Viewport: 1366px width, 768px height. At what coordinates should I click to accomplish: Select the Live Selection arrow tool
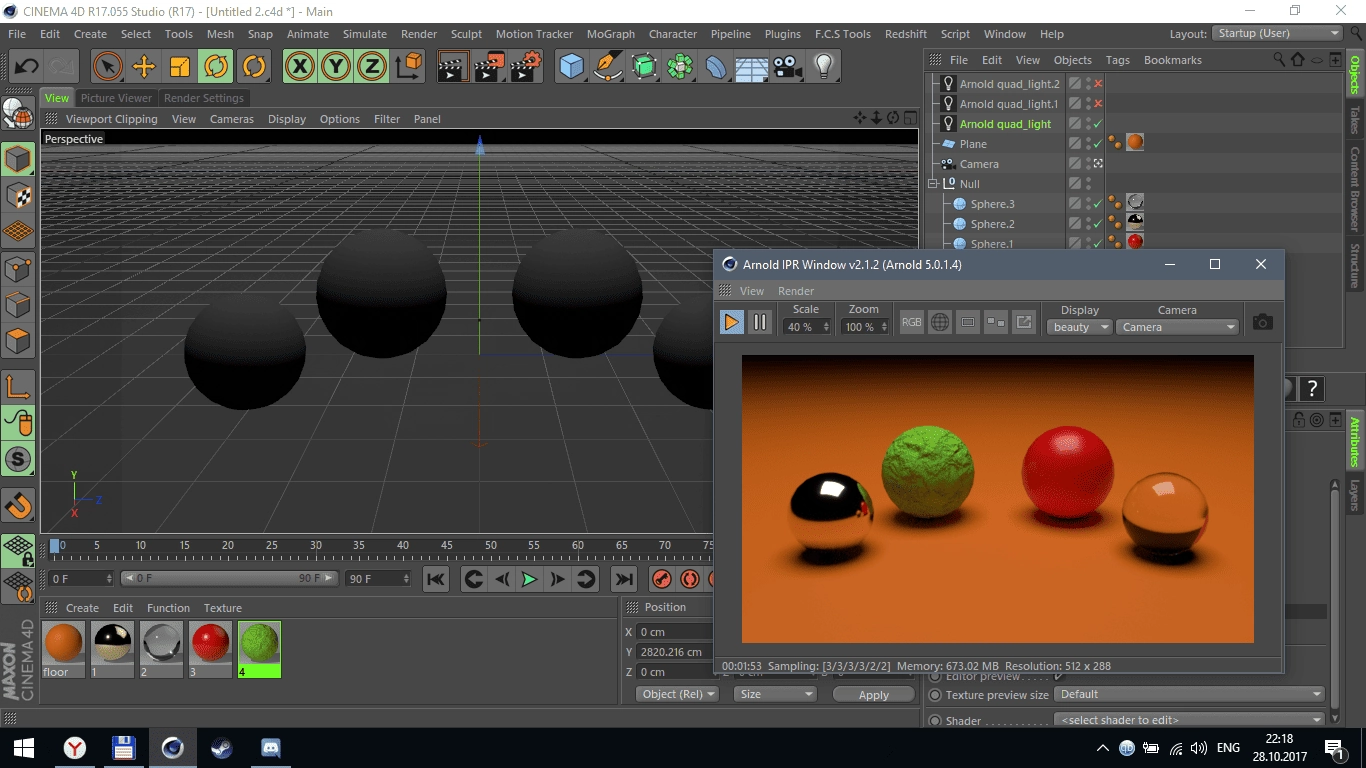[108, 67]
